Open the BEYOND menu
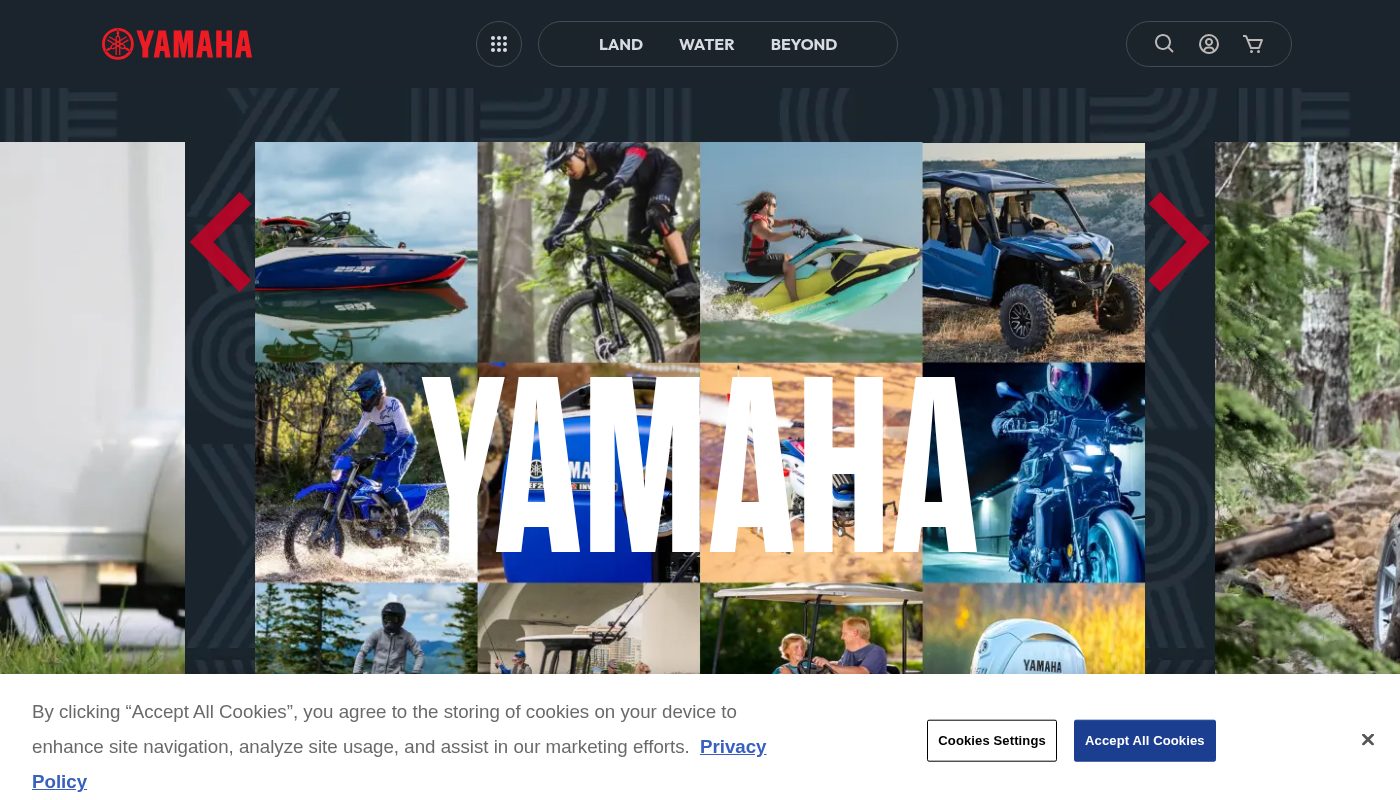The height and width of the screenshot is (800, 1400). pos(804,44)
